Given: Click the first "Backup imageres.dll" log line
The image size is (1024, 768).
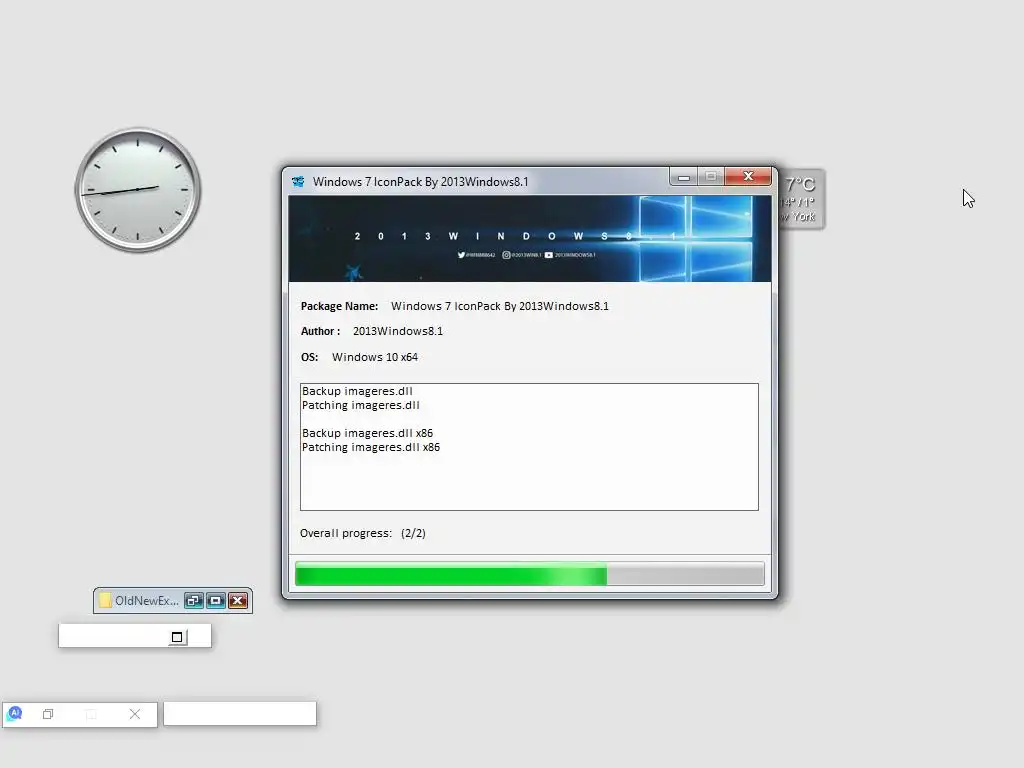Looking at the screenshot, I should 357,391.
